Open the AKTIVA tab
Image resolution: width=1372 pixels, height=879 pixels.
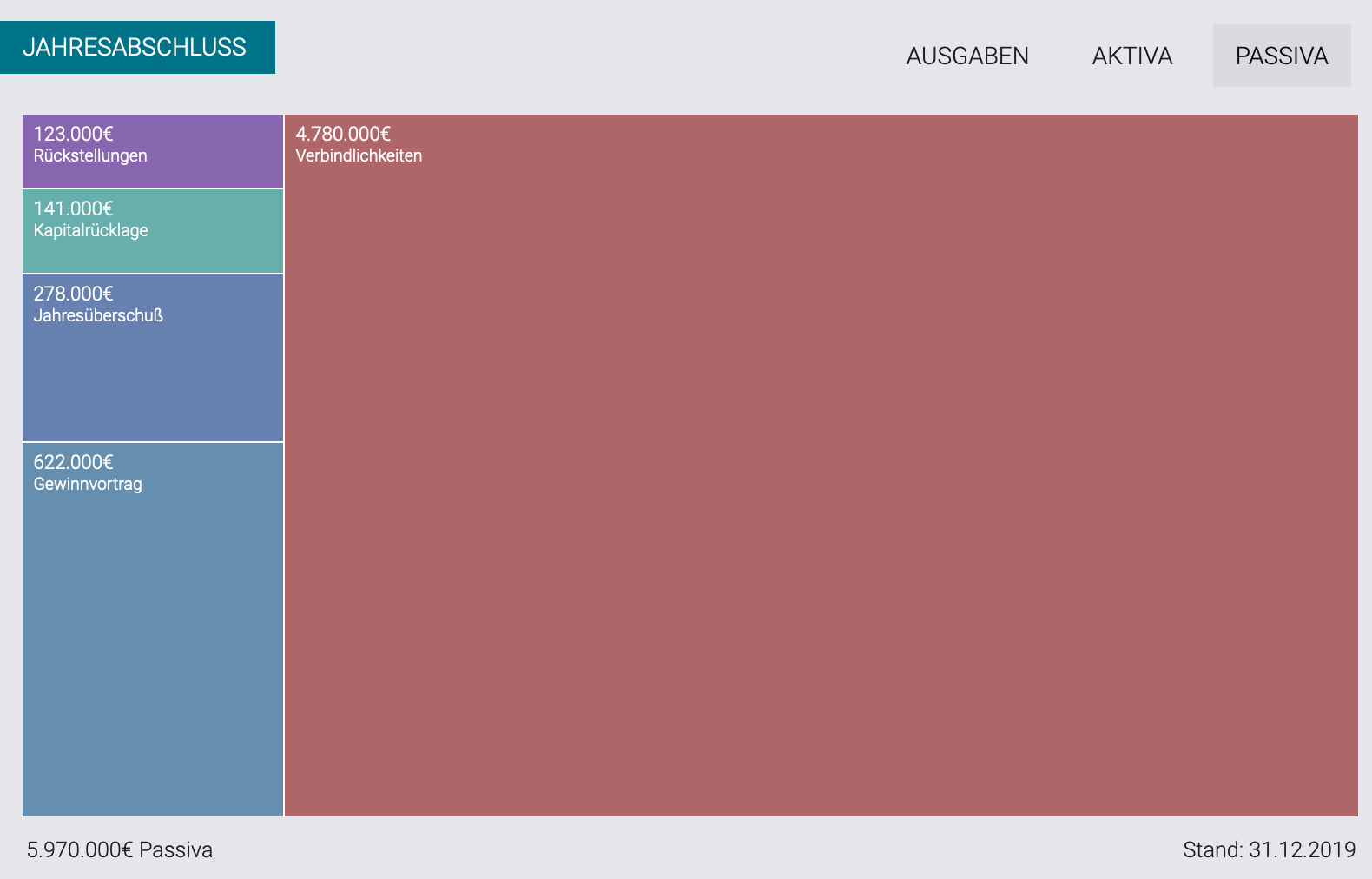pyautogui.click(x=1132, y=56)
